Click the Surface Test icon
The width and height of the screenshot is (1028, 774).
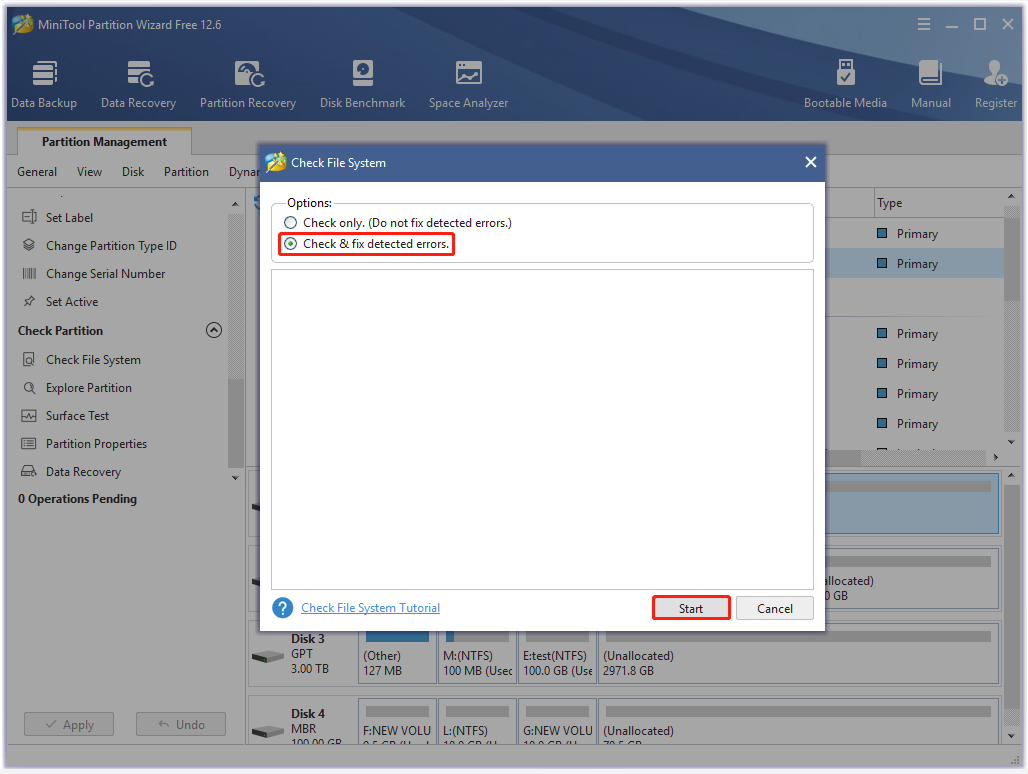[29, 416]
